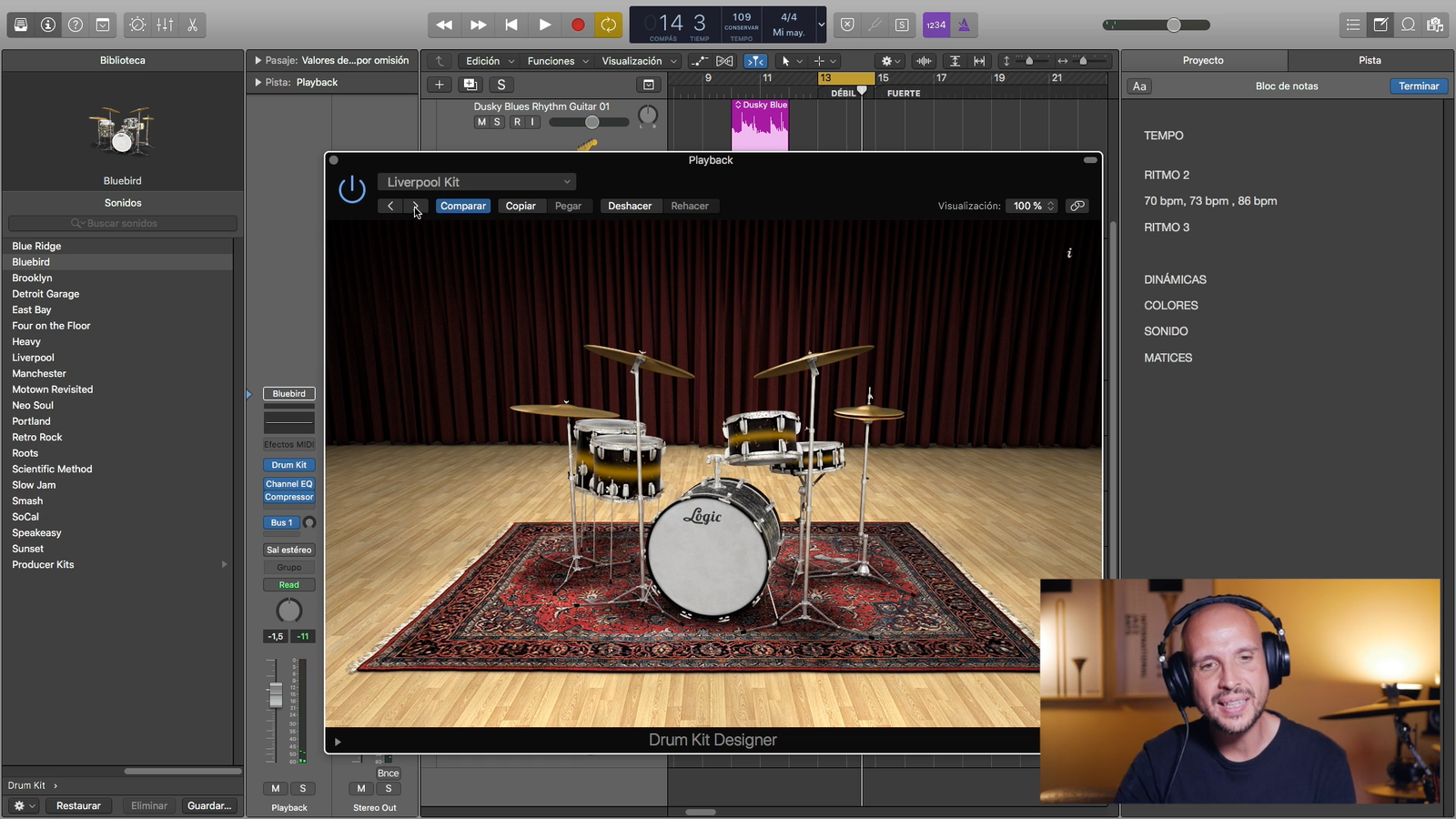Switch to the Pista tab
The image size is (1456, 819).
tap(1370, 60)
